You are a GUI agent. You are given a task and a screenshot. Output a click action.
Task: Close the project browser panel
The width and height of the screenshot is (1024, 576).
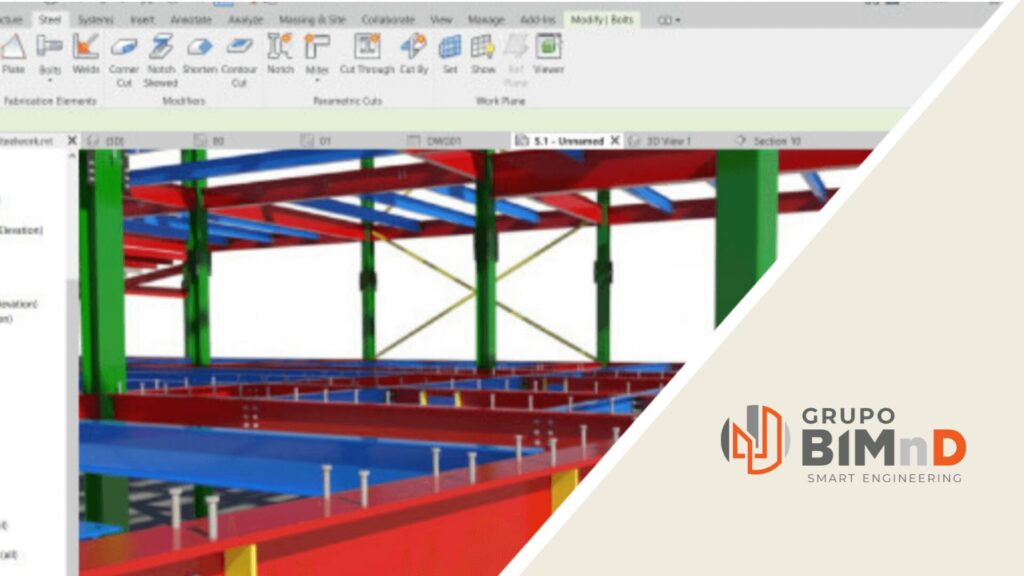(72, 141)
